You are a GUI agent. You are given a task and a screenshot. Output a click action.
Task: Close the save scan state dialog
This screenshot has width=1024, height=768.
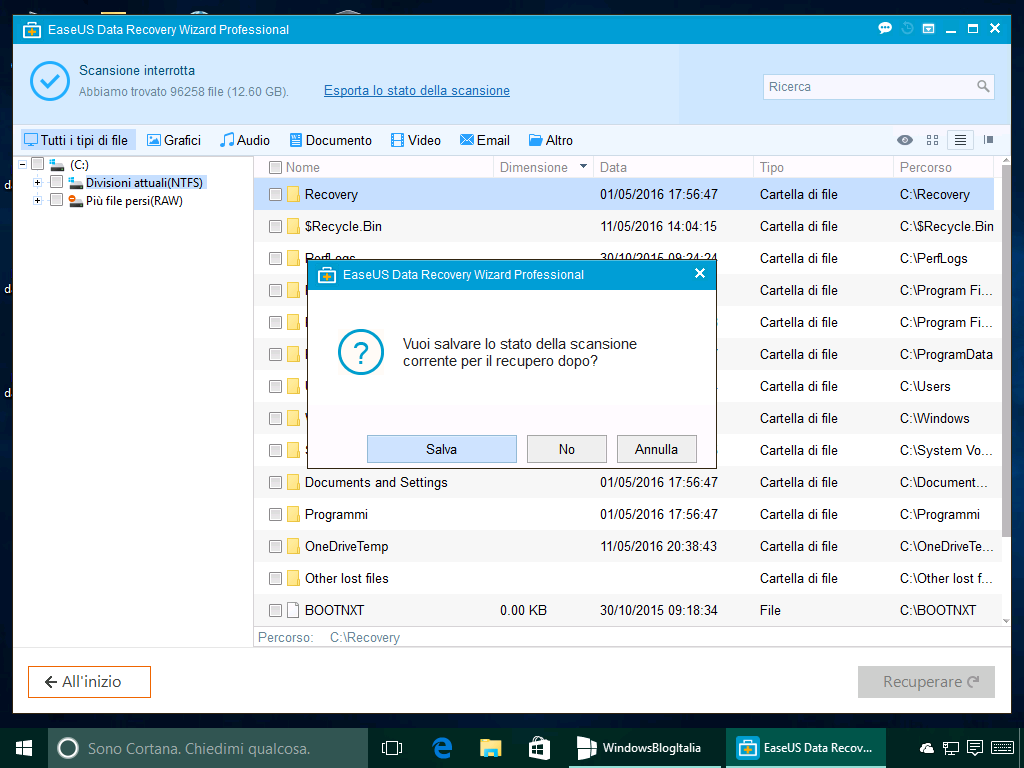[699, 274]
